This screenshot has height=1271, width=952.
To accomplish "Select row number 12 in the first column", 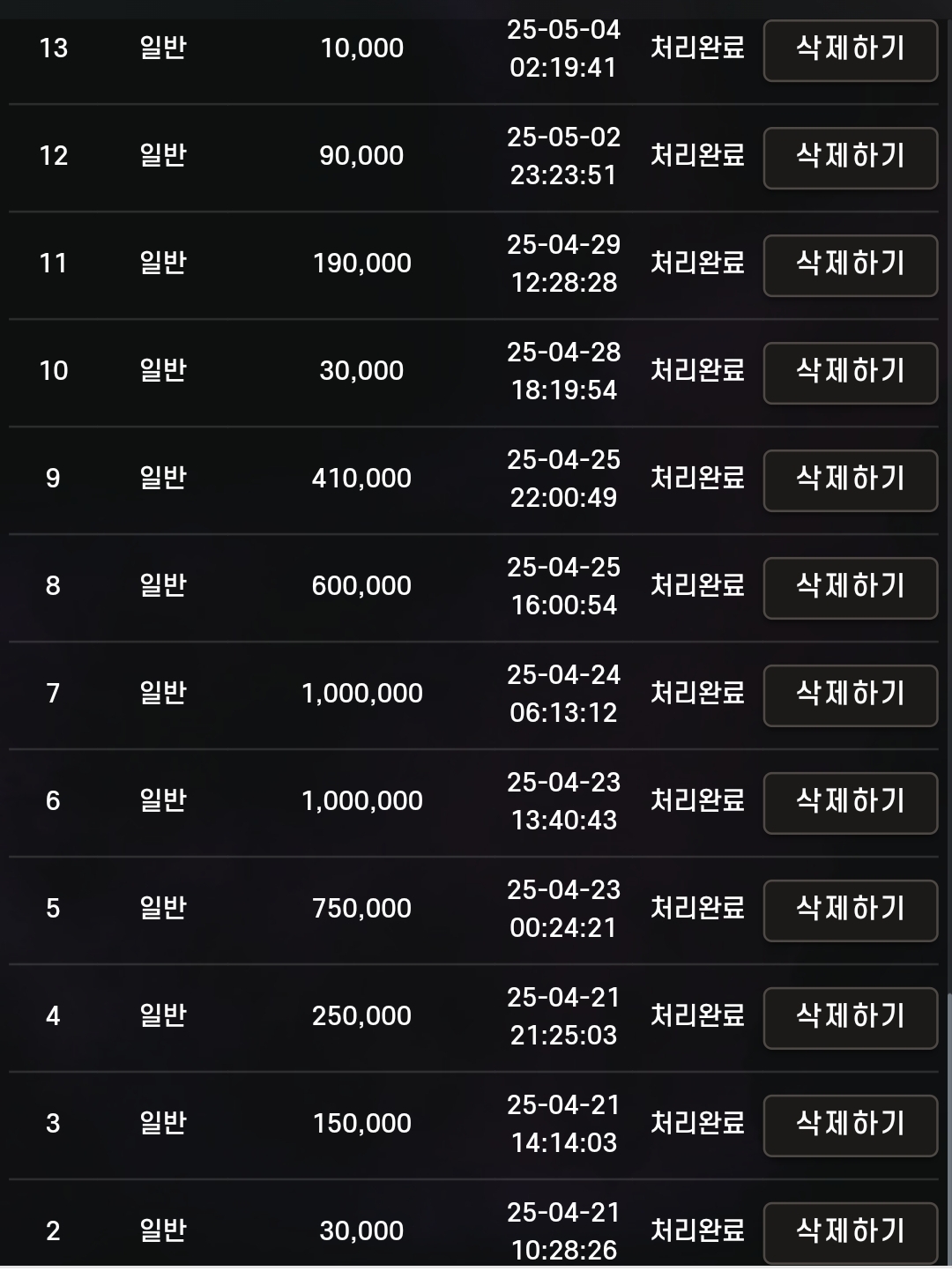I will click(54, 156).
